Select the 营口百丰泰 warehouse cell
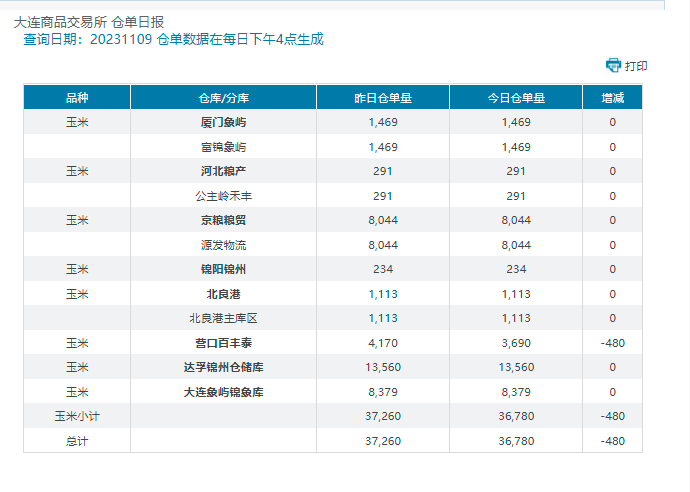The width and height of the screenshot is (690, 492). (x=224, y=343)
